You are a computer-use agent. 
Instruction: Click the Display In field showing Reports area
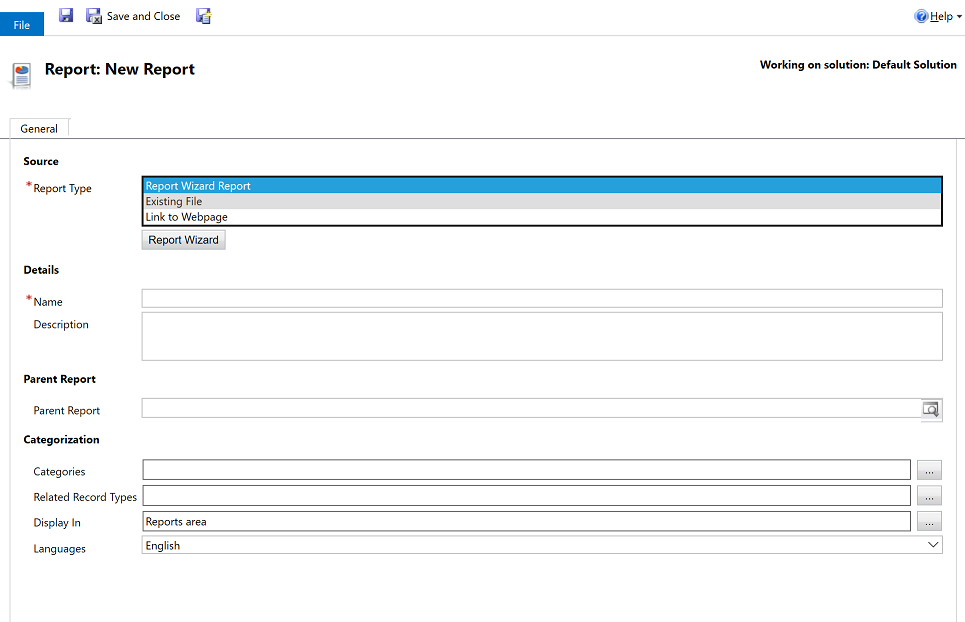[526, 521]
